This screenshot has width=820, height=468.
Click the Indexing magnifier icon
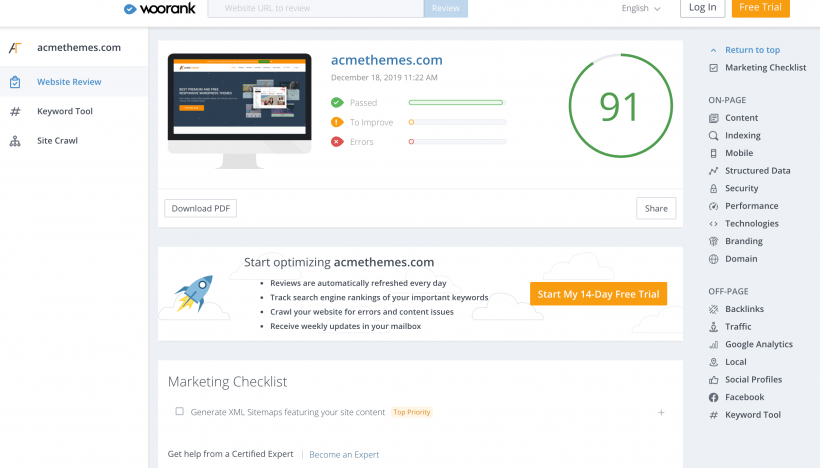713,136
